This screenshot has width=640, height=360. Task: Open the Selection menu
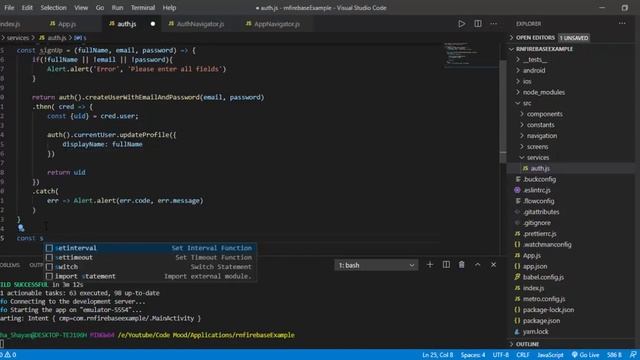click(53, 8)
